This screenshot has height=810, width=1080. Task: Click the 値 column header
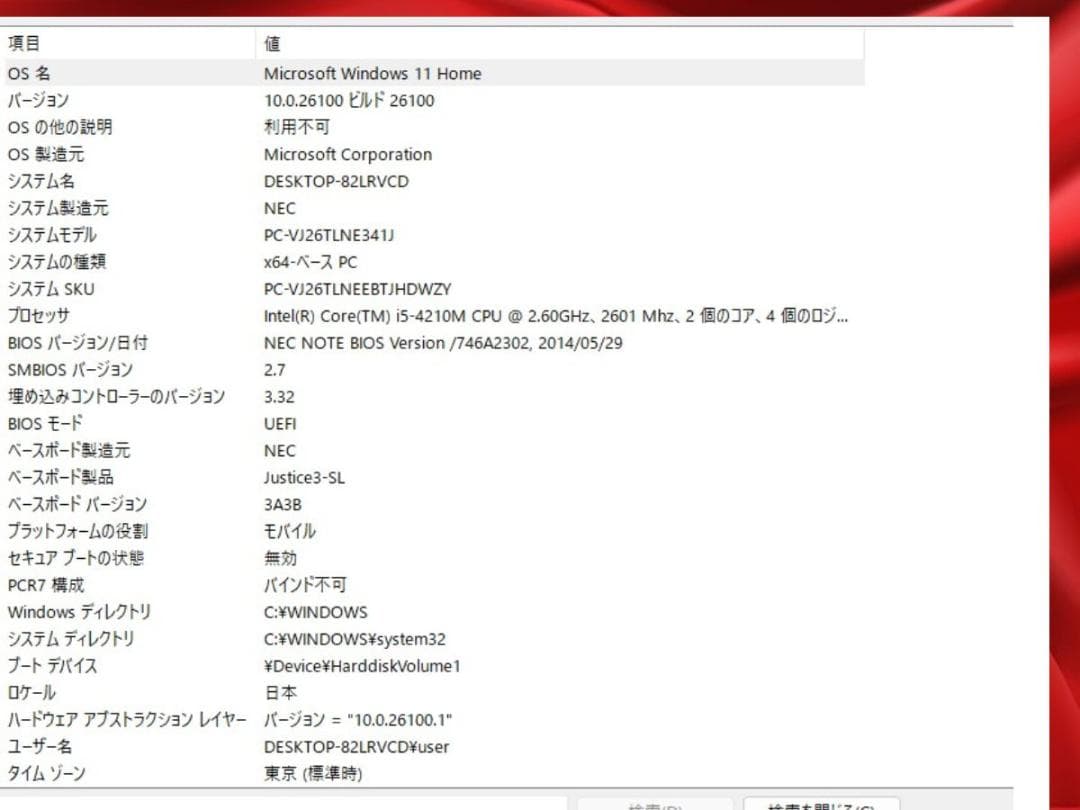click(560, 43)
